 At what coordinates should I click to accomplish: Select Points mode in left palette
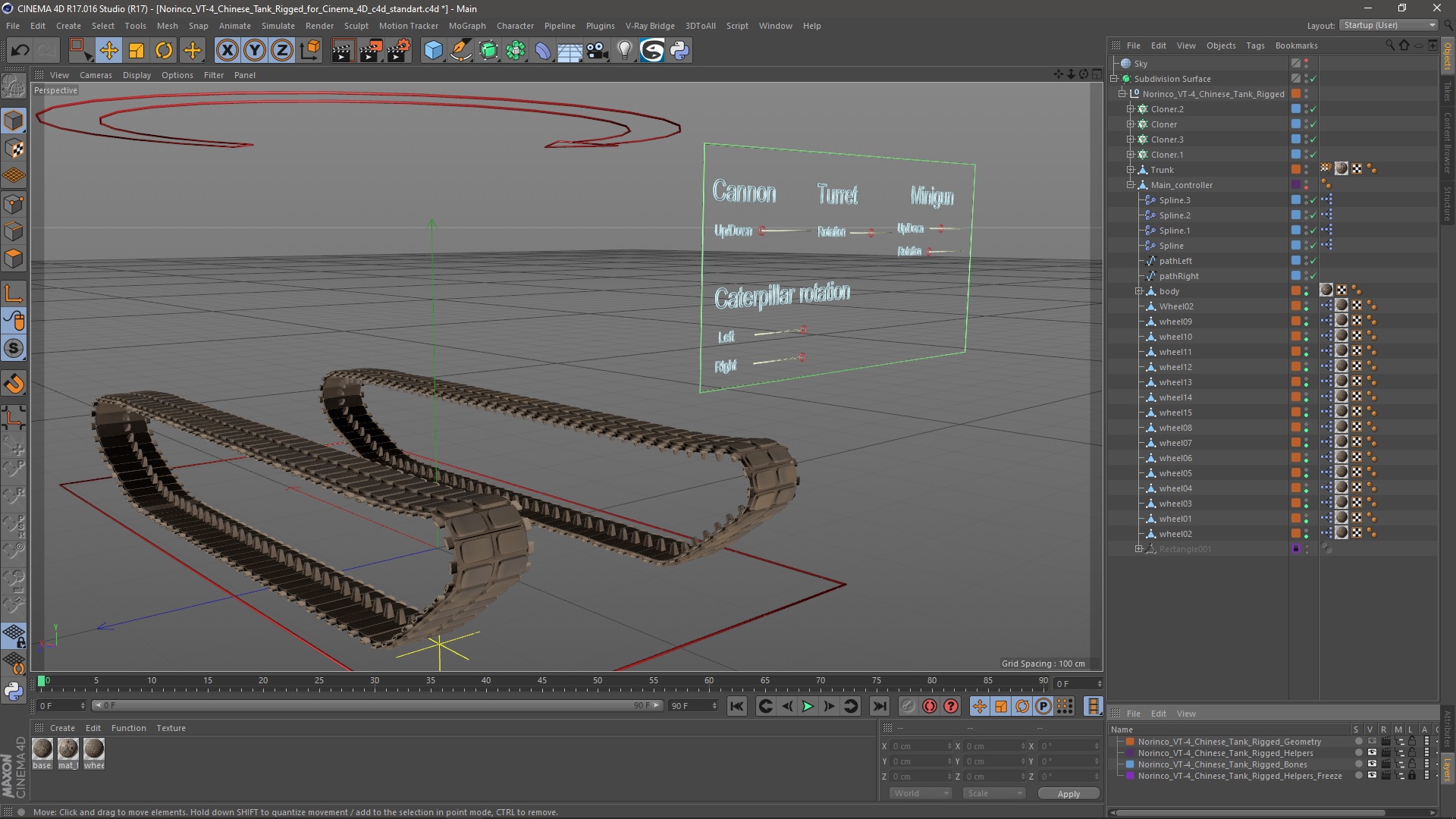[14, 204]
